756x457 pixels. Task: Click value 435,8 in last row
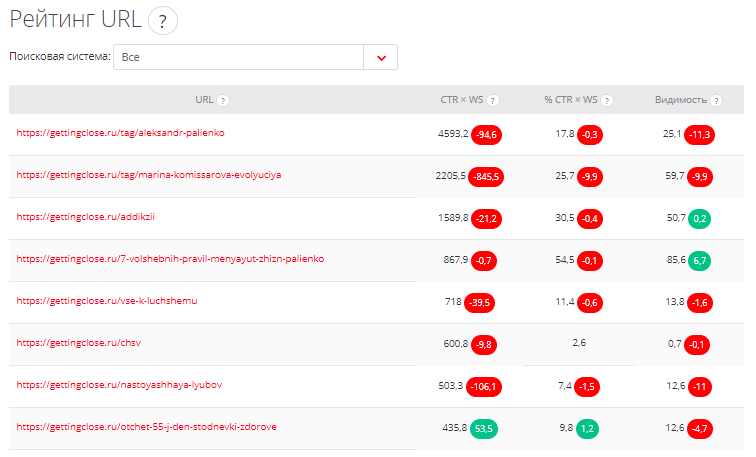[x=454, y=427]
